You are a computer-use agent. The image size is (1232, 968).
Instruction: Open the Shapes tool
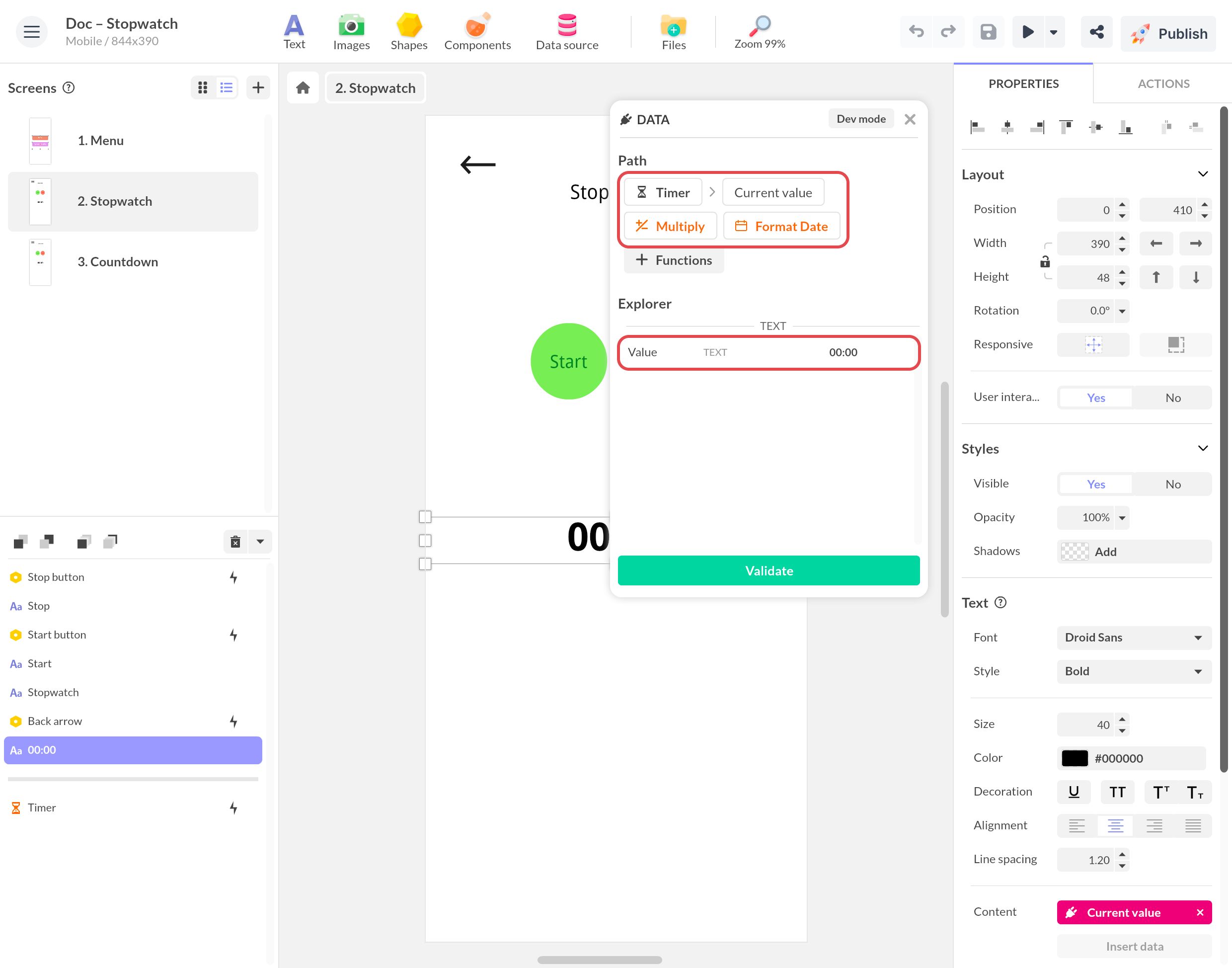pos(408,32)
